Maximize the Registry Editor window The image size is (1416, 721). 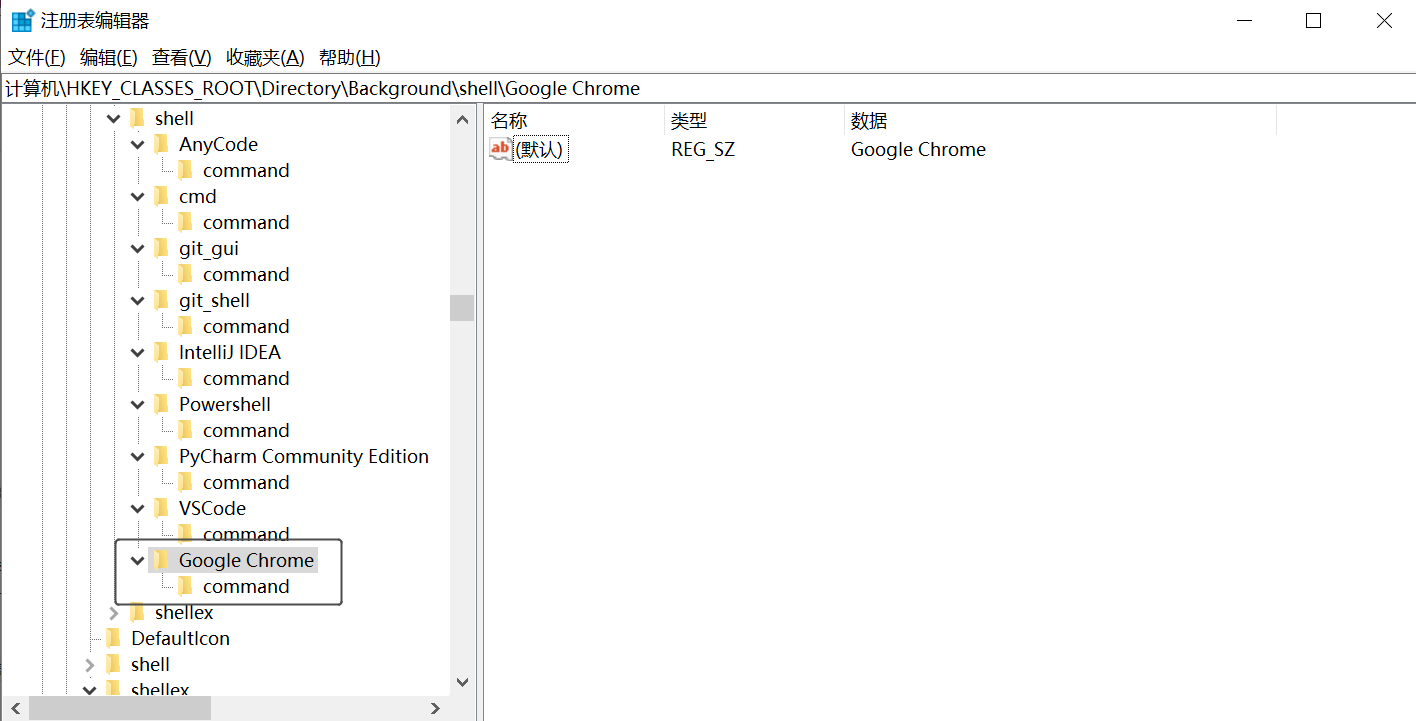(x=1314, y=21)
